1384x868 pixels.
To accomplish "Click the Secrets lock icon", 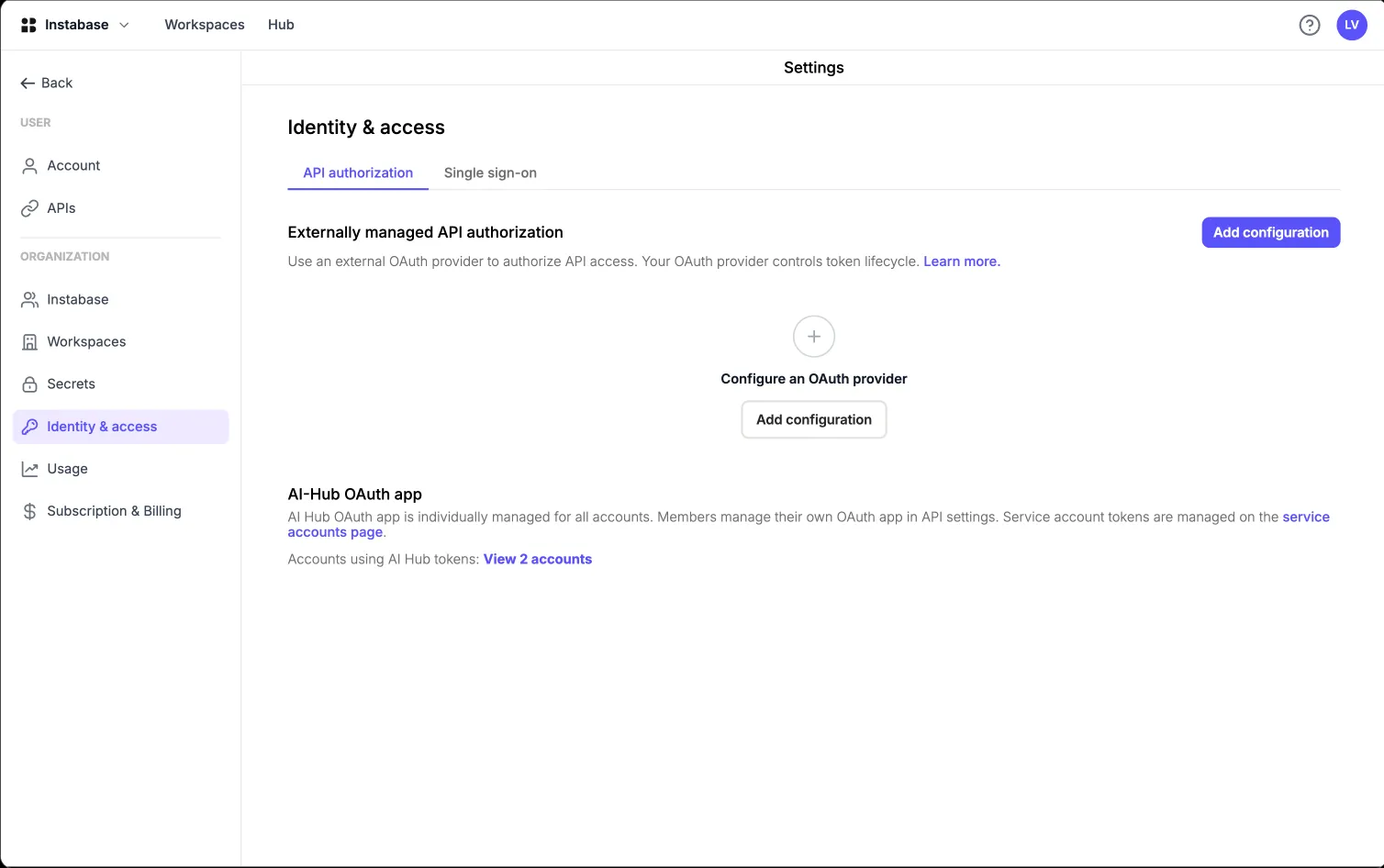I will click(29, 384).
